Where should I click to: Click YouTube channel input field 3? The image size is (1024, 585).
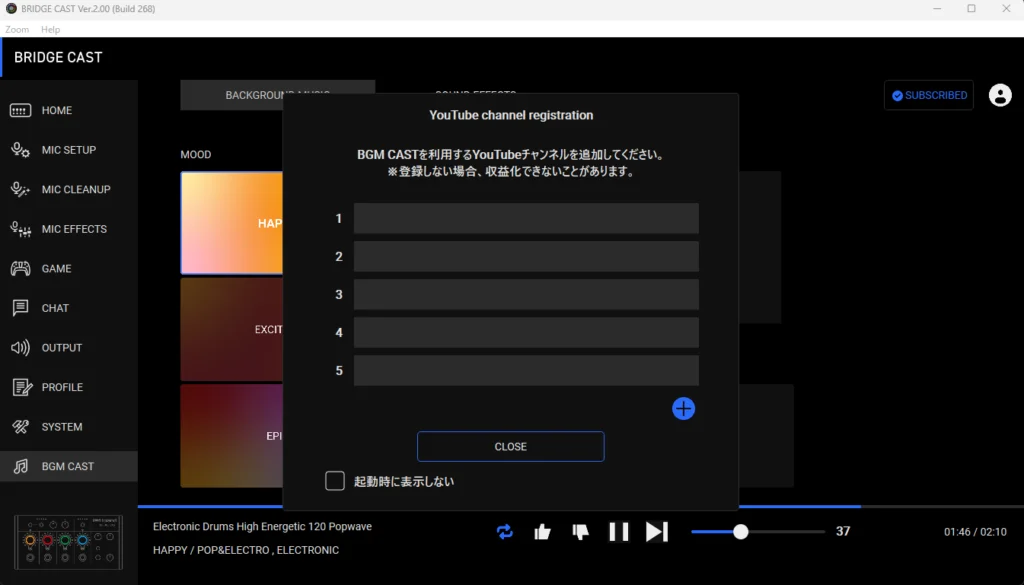point(526,295)
